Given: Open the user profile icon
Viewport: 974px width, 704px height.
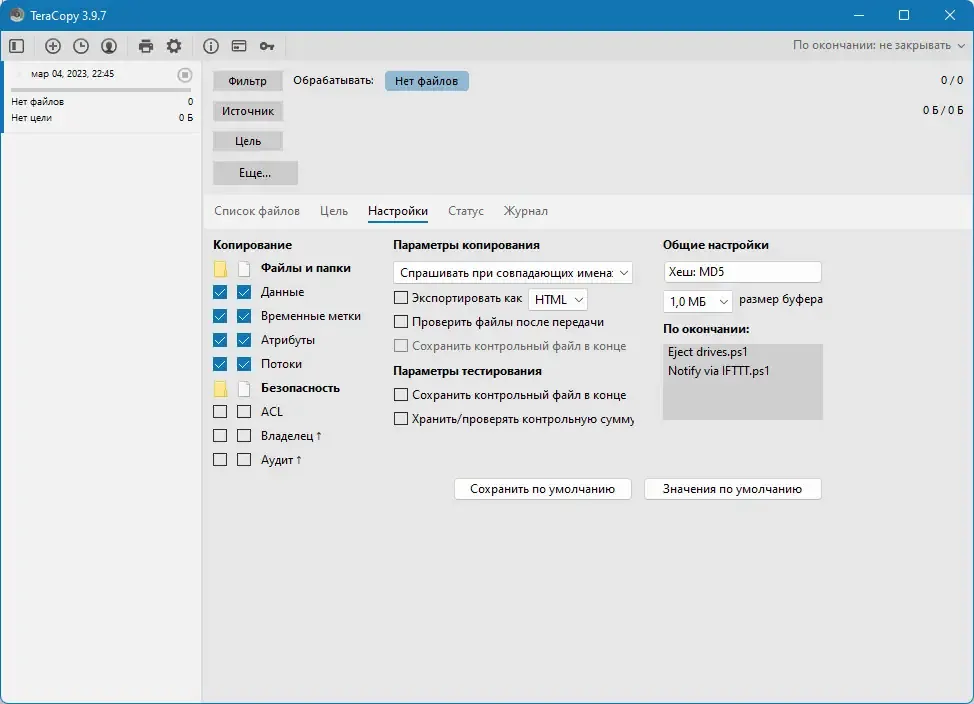Looking at the screenshot, I should (x=109, y=46).
